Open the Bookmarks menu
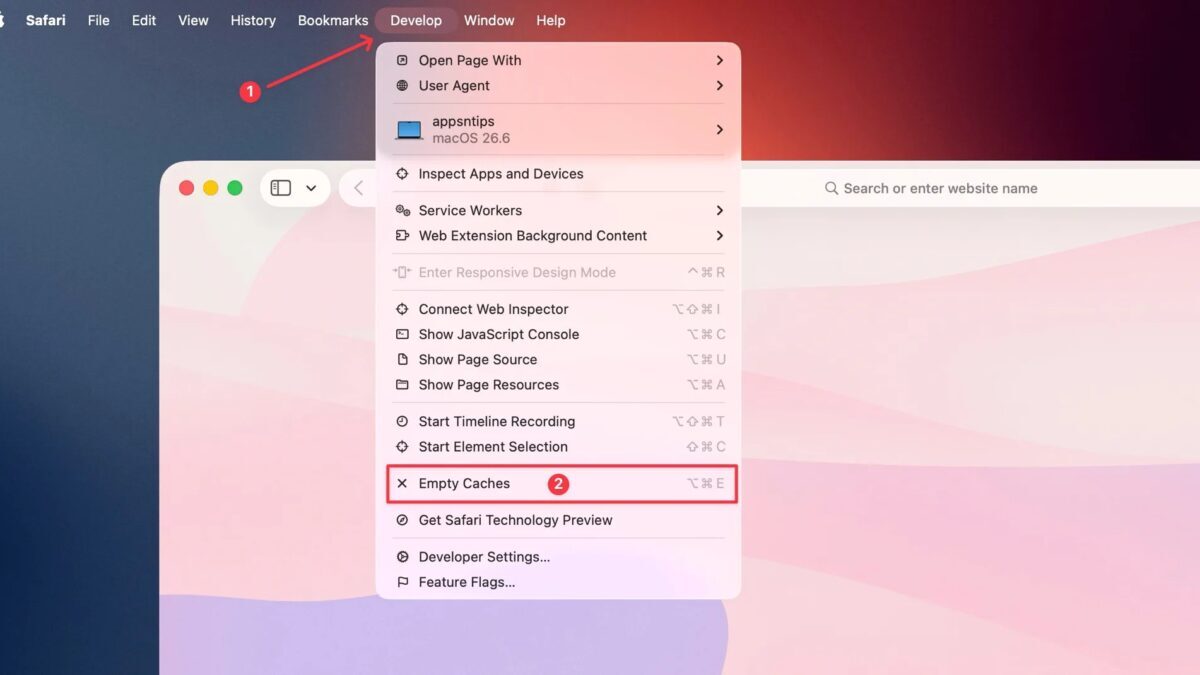1200x675 pixels. point(333,20)
